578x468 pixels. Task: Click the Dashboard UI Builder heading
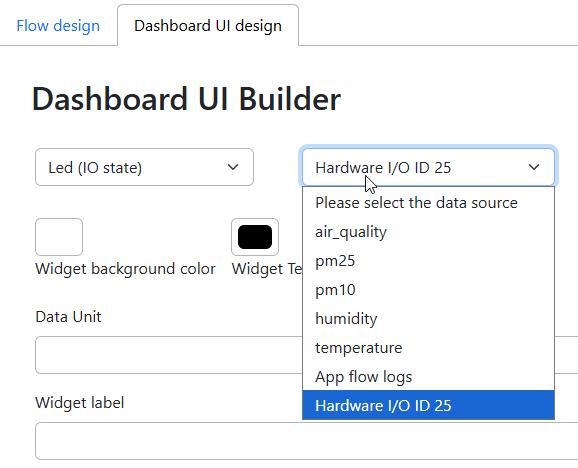(x=187, y=99)
